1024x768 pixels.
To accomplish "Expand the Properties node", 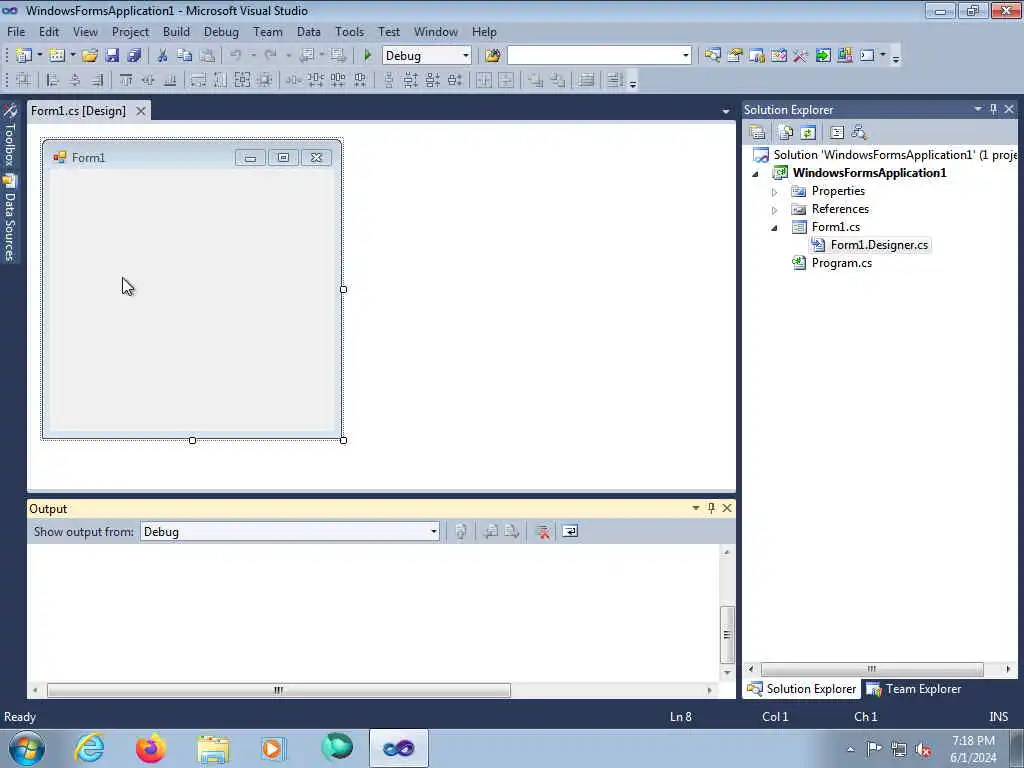I will [x=775, y=192].
